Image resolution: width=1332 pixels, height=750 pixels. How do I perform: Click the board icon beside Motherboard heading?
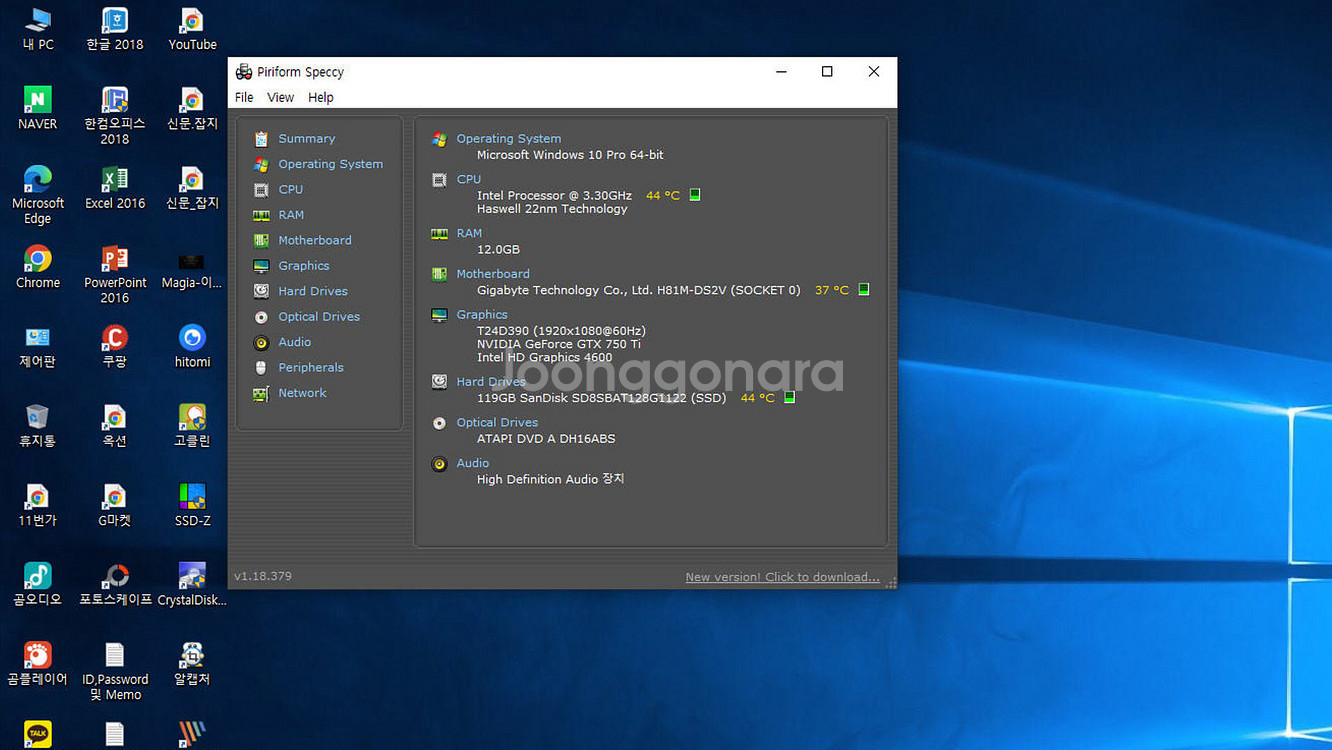439,274
